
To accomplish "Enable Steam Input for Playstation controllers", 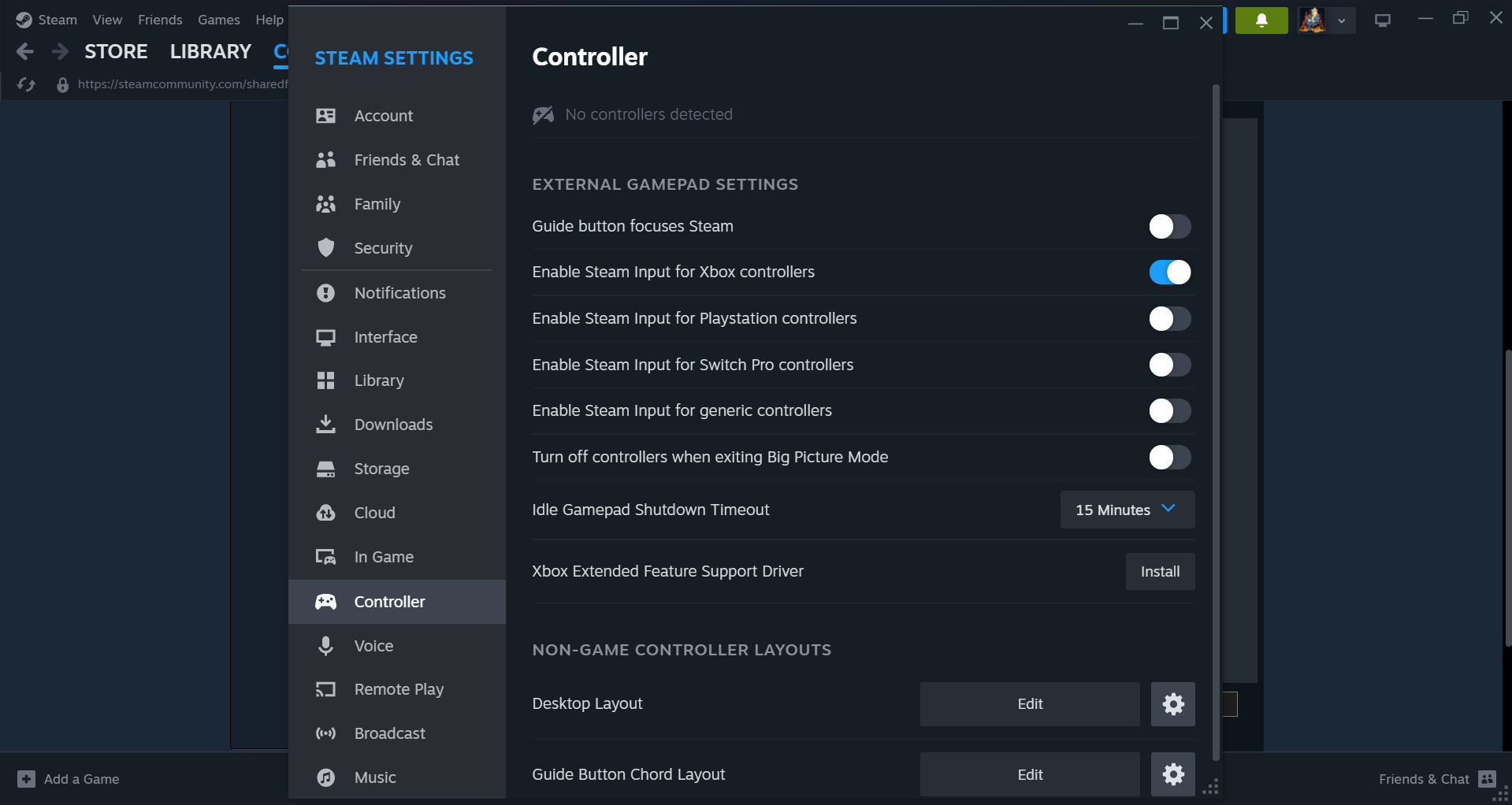I will pos(1169,319).
